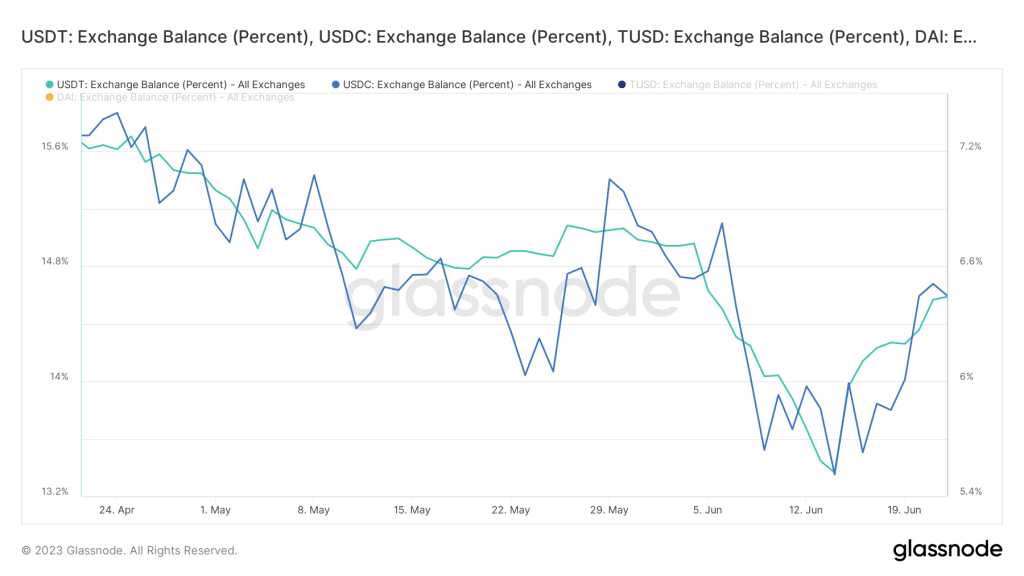This screenshot has height=576, width=1024.
Task: Click the glassnode logo in the footer
Action: 947,549
